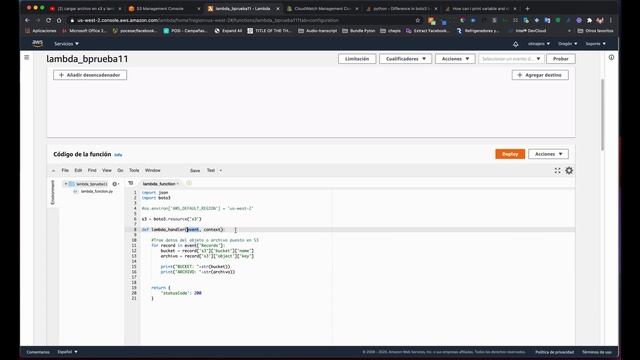Open the Otros favoritos bookmarks folder

tap(596, 31)
